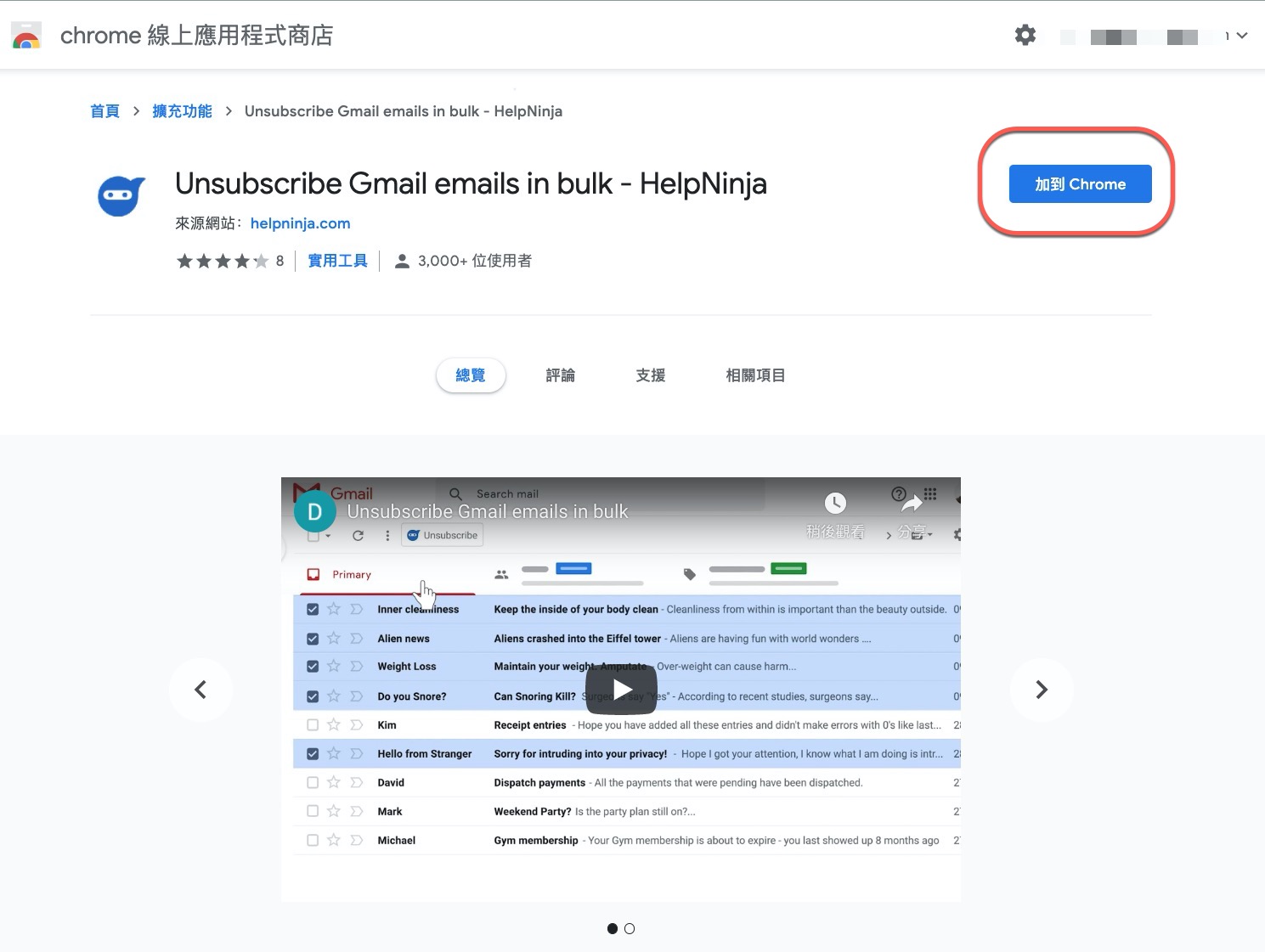Open the Gmail Promotions tag icon
This screenshot has height=952, width=1265.
(690, 575)
